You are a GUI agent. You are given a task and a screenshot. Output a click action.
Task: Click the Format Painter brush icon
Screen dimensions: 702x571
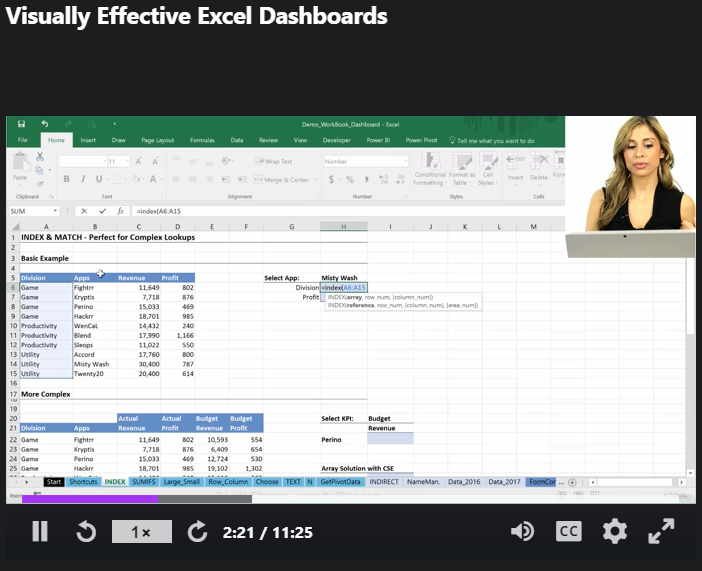tap(40, 184)
